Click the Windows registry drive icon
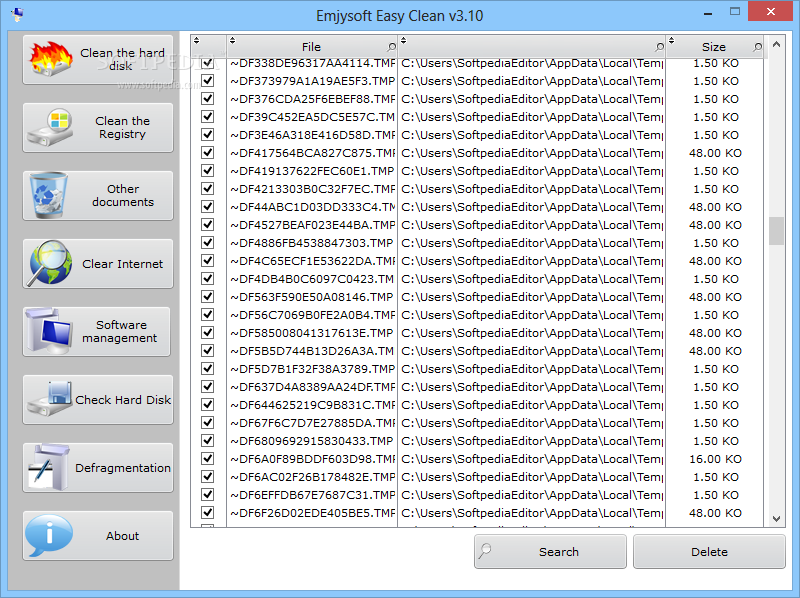Screen dimensions: 800x598 (50, 128)
